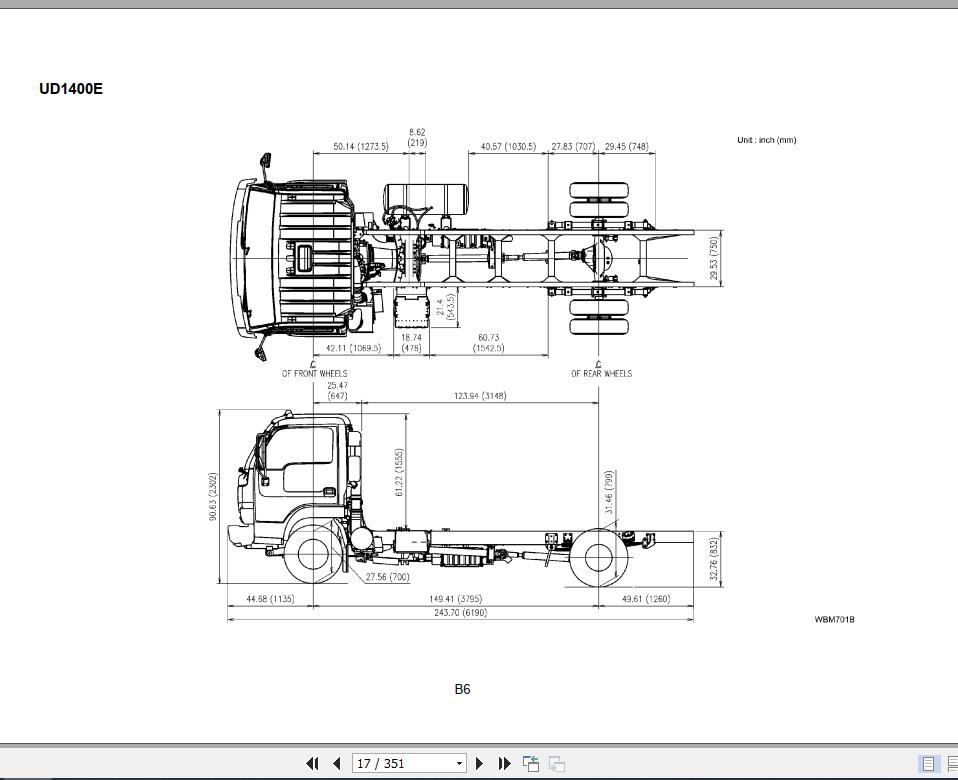The width and height of the screenshot is (958, 780).
Task: Jump to the last page
Action: [x=504, y=763]
